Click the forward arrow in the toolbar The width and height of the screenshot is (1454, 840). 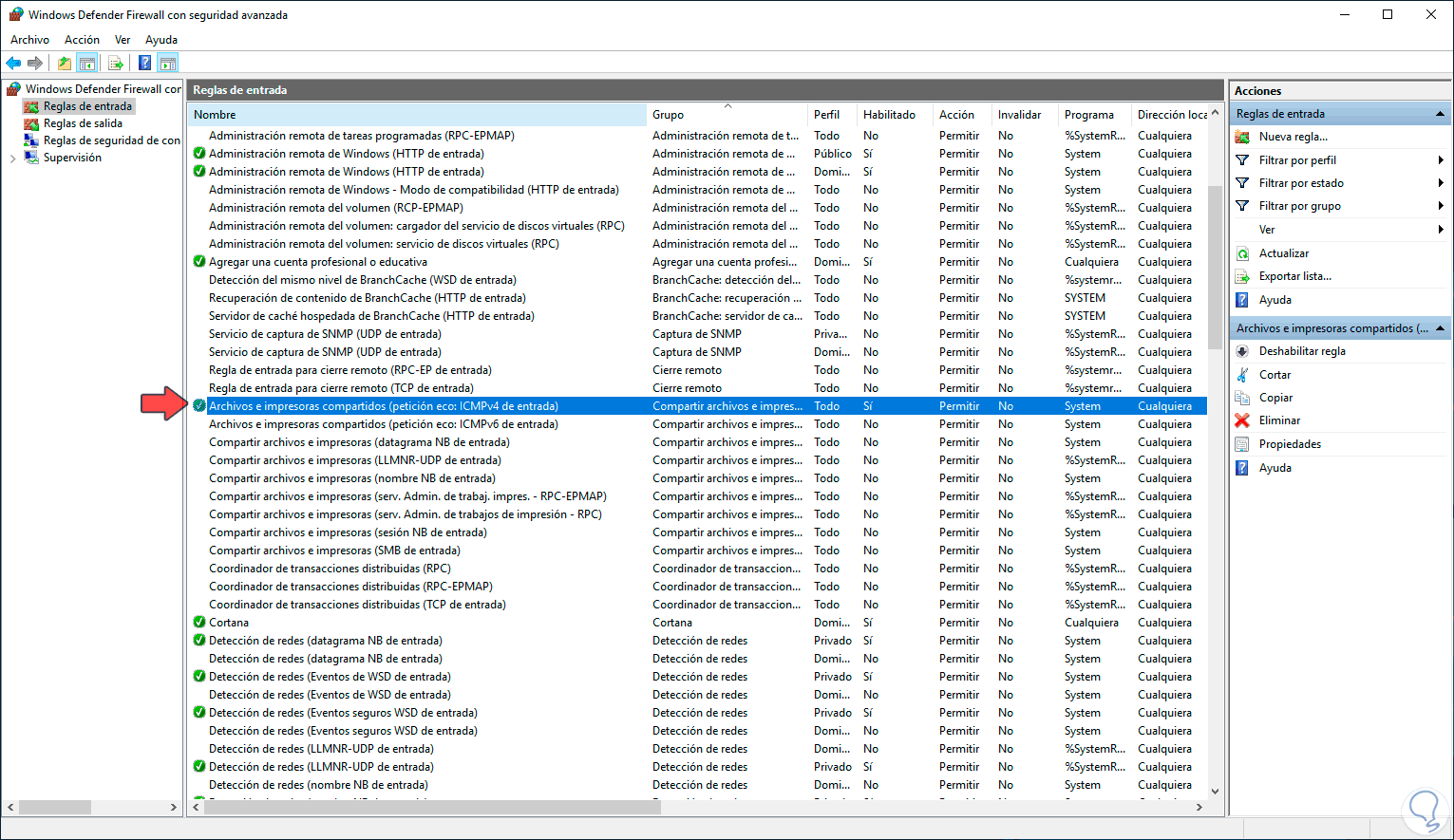click(x=35, y=64)
